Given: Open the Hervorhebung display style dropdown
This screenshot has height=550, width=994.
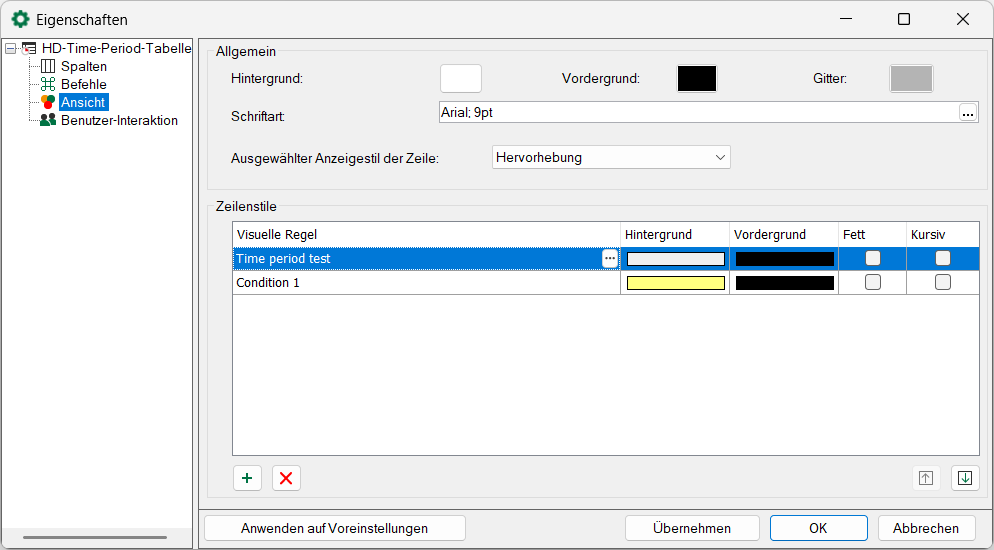Looking at the screenshot, I should [x=611, y=157].
